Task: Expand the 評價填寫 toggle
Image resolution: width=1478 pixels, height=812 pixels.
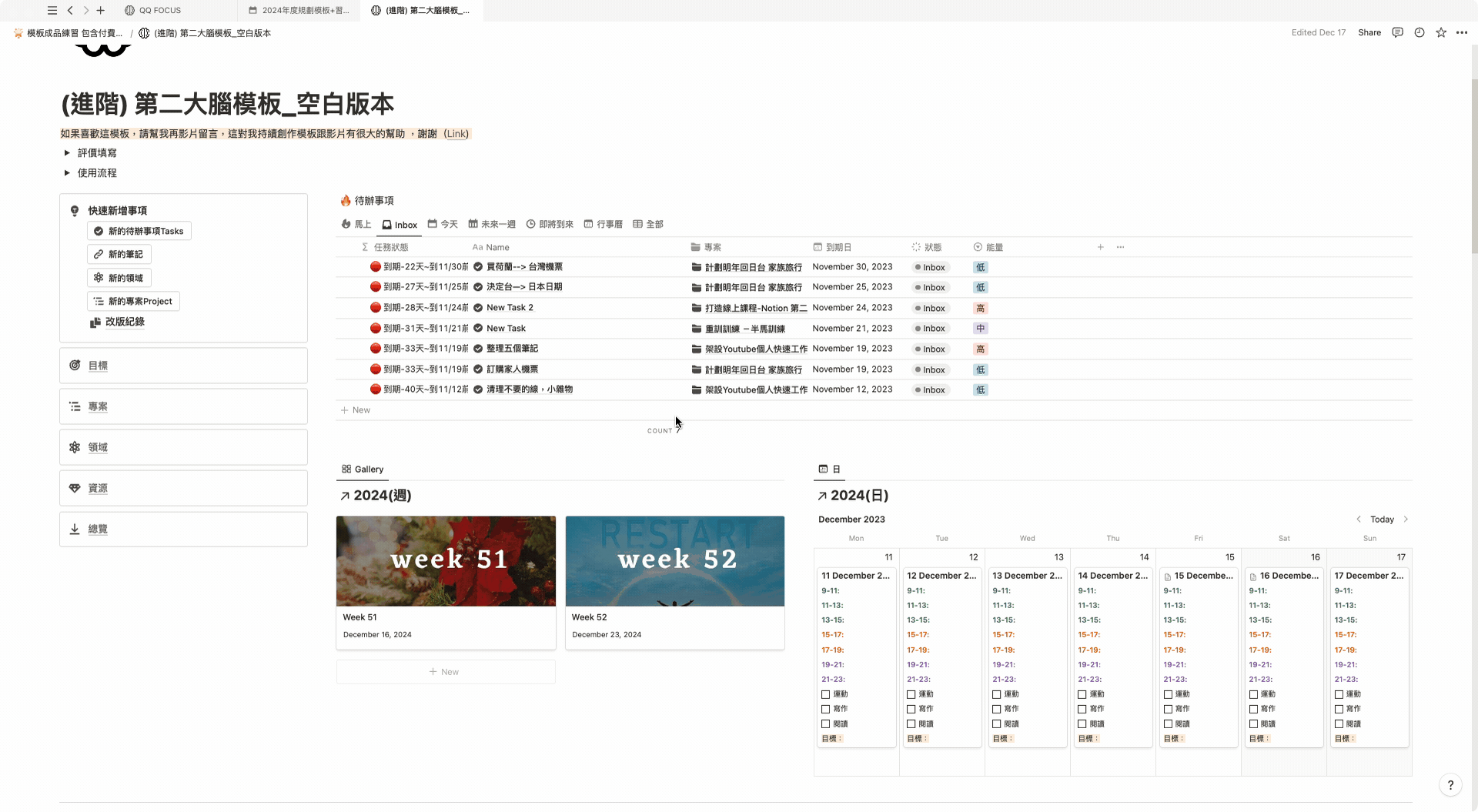Action: [67, 153]
